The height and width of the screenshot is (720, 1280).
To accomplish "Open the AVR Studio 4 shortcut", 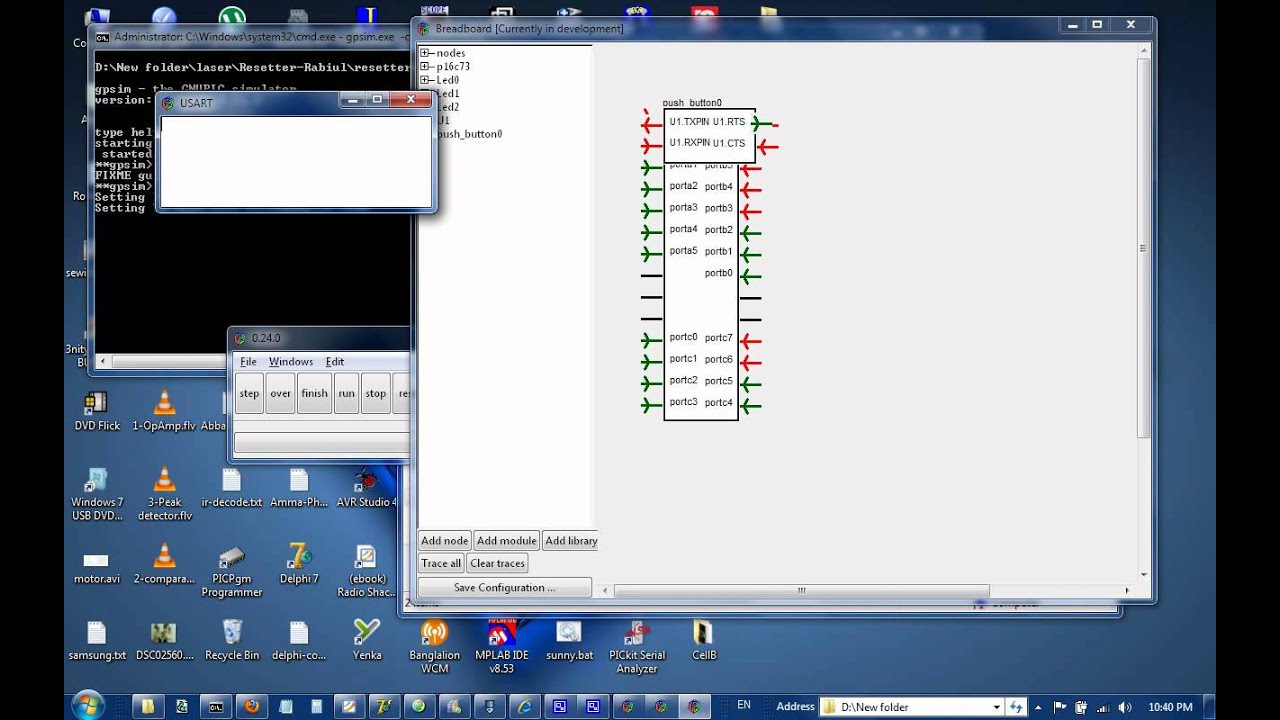I will coord(366,487).
